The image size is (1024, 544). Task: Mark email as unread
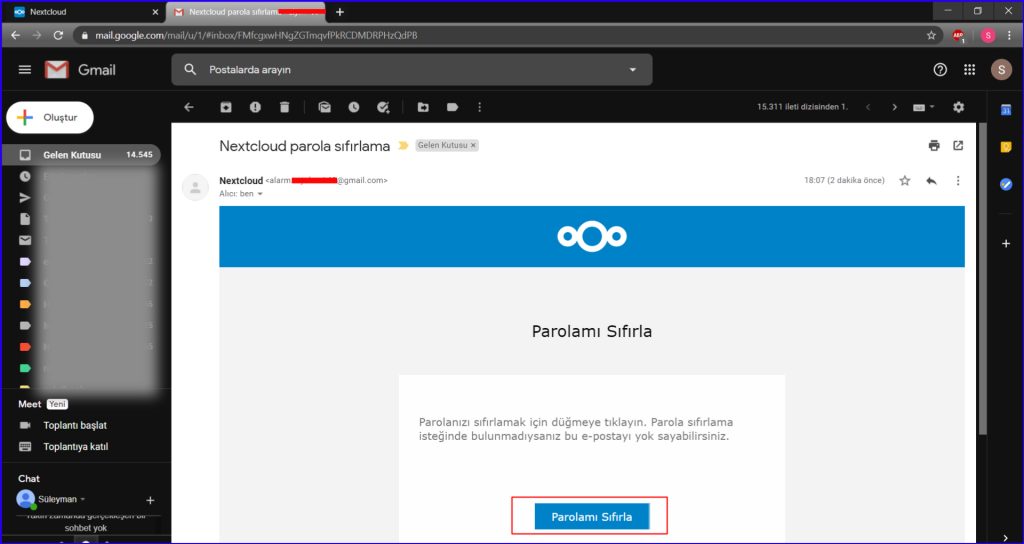325,107
